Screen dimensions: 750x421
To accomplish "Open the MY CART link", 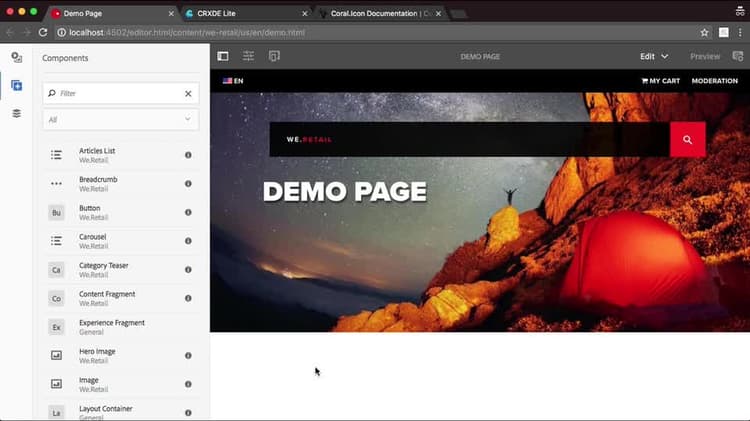I will (x=661, y=81).
